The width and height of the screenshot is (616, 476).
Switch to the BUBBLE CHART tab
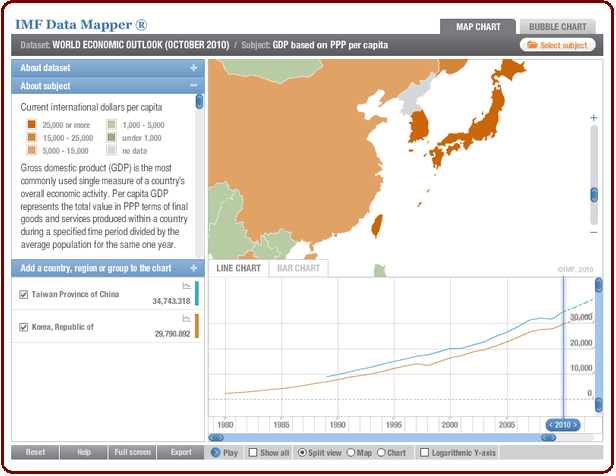tap(557, 27)
